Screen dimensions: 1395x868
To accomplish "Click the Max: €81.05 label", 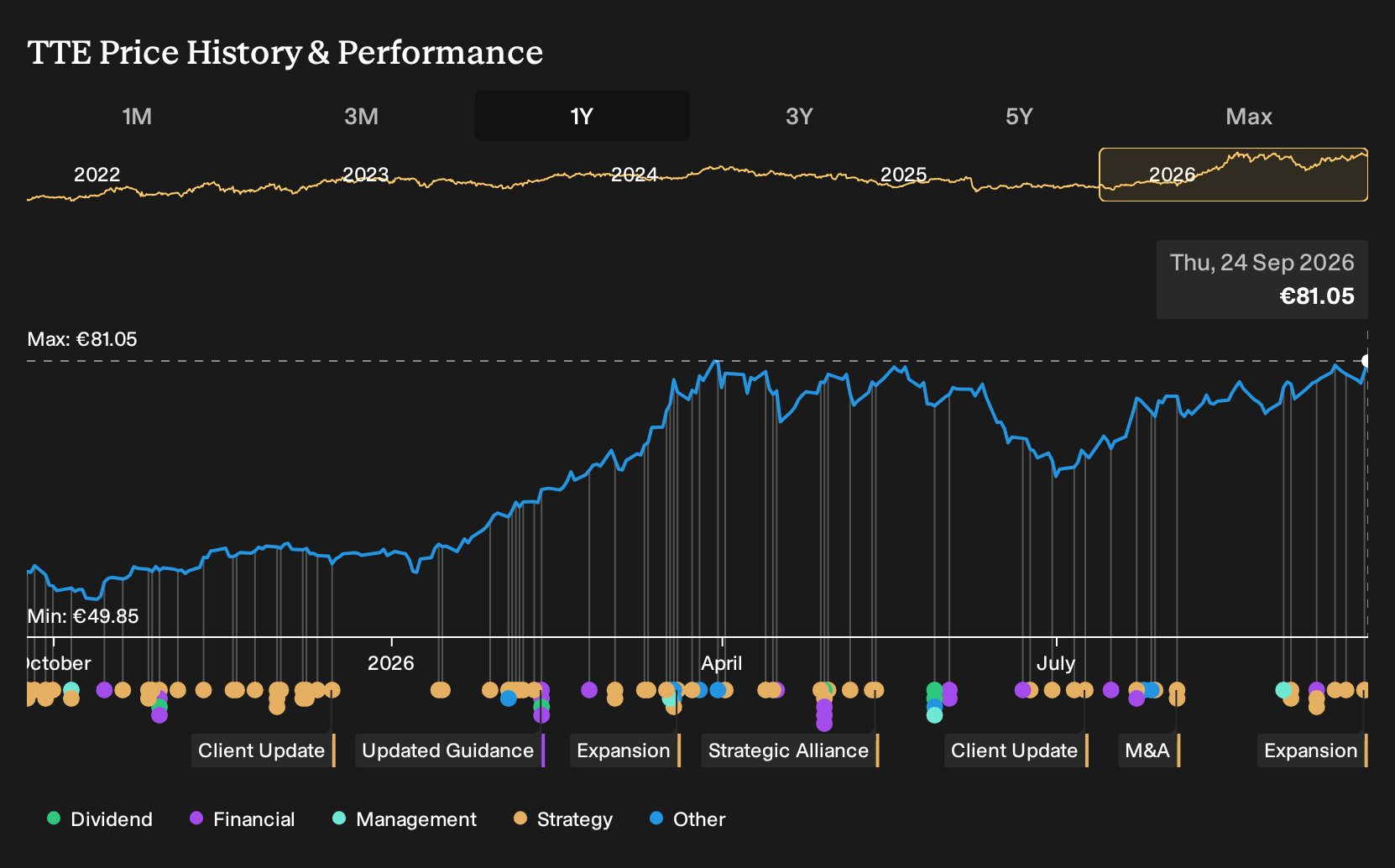I will pyautogui.click(x=82, y=339).
